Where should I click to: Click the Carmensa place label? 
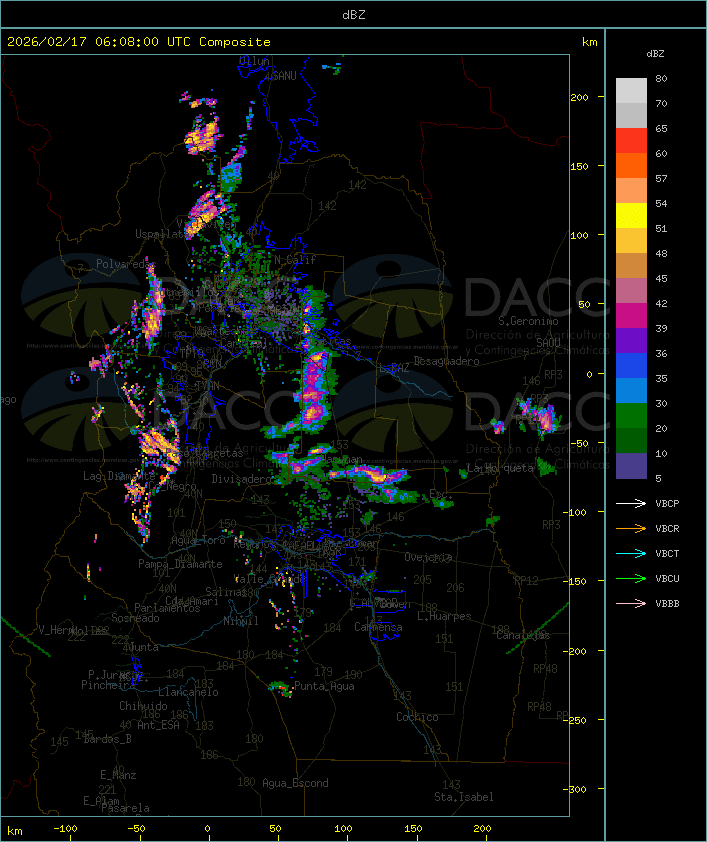pos(378,627)
